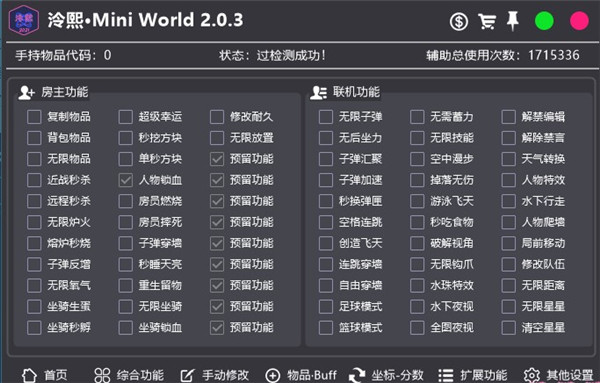The height and width of the screenshot is (383, 600).
Task: Enable 足球模式 option
Action: tap(326, 306)
